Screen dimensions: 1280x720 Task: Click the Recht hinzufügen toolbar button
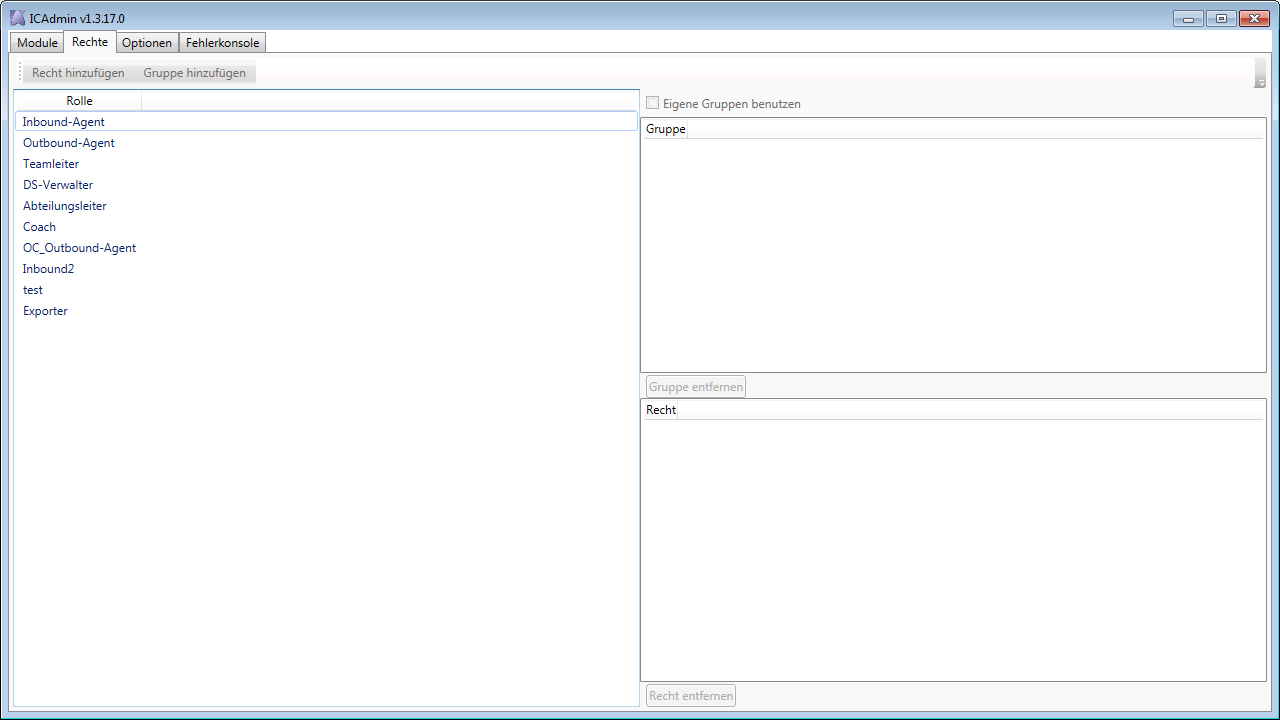click(78, 73)
